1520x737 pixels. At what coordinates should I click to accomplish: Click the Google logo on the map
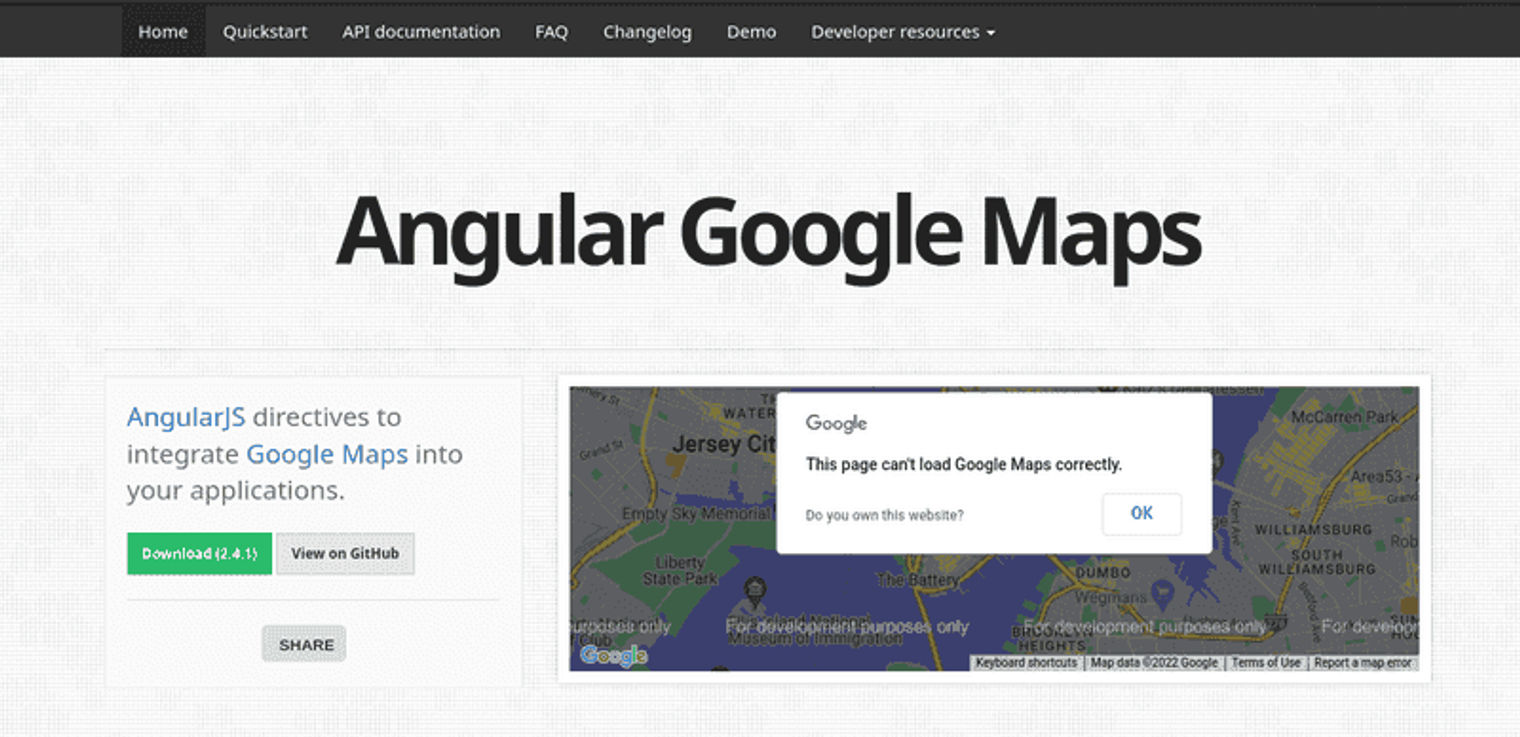tap(614, 655)
